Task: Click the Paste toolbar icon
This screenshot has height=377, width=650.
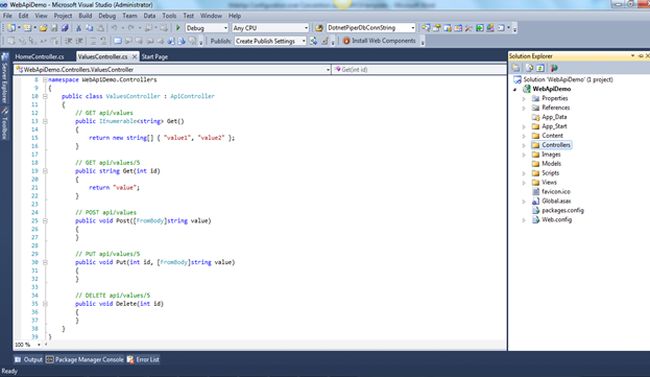Action: (x=100, y=28)
